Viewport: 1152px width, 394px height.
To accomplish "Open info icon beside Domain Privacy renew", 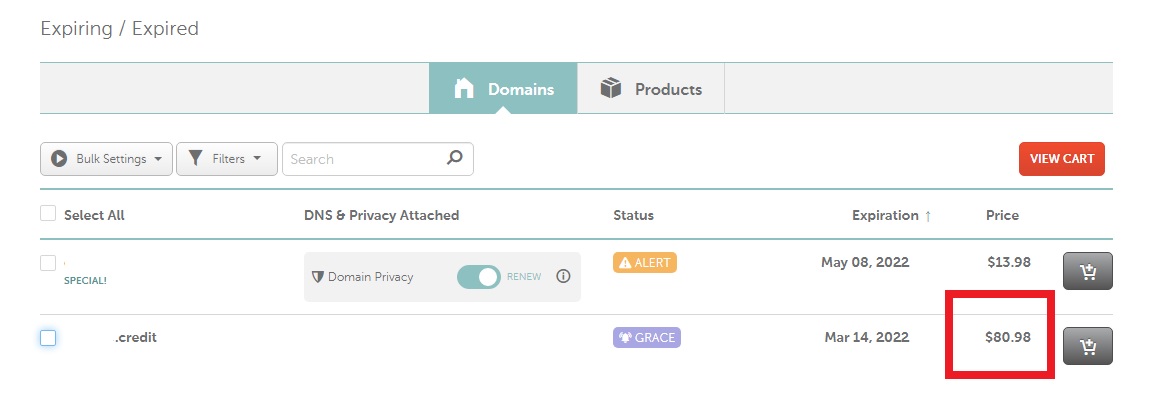I will click(563, 276).
